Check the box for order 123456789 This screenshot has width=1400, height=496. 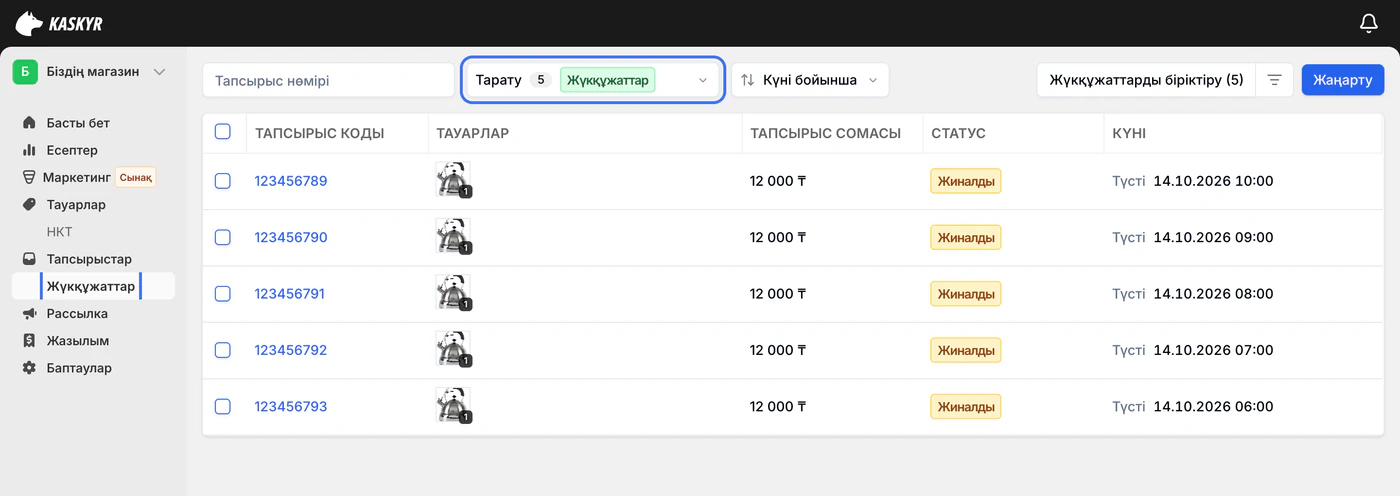(223, 181)
